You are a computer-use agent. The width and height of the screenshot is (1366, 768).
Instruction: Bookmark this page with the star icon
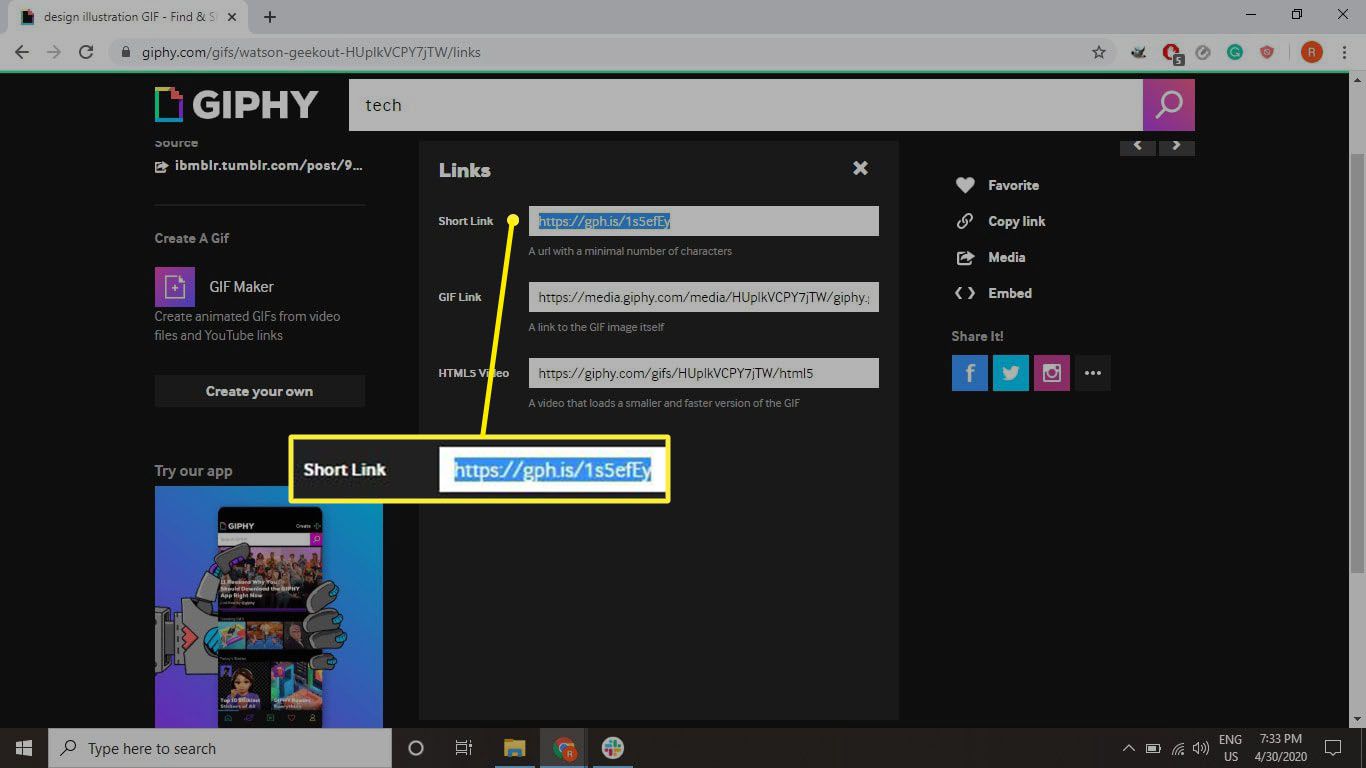[x=1099, y=52]
